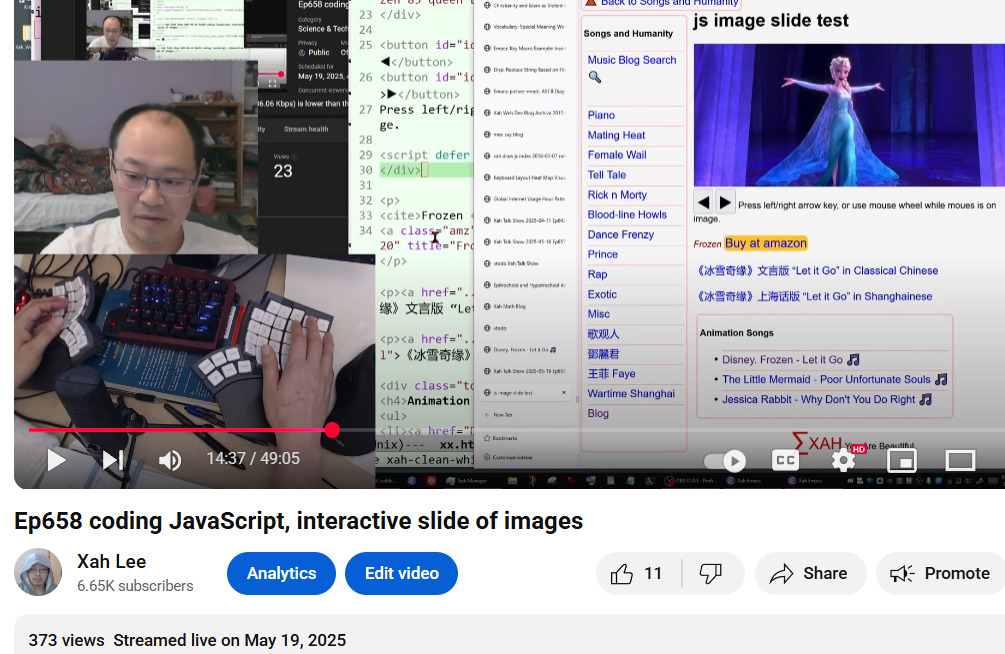Viewport: 1005px width, 654px height.
Task: Click the 14:37 / 49:05 time display
Action: pyautogui.click(x=253, y=458)
